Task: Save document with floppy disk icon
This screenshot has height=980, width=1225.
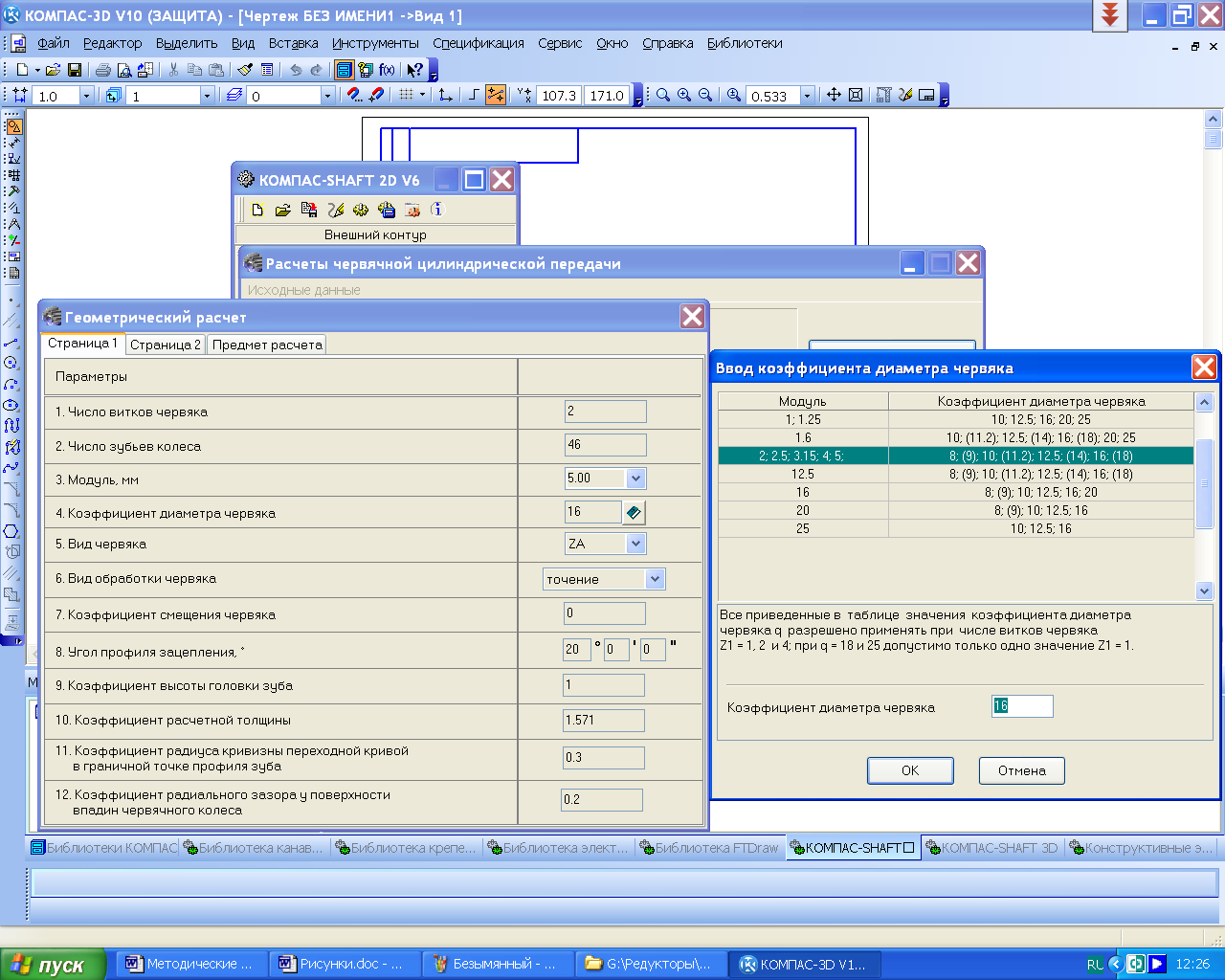Action: coord(75,70)
